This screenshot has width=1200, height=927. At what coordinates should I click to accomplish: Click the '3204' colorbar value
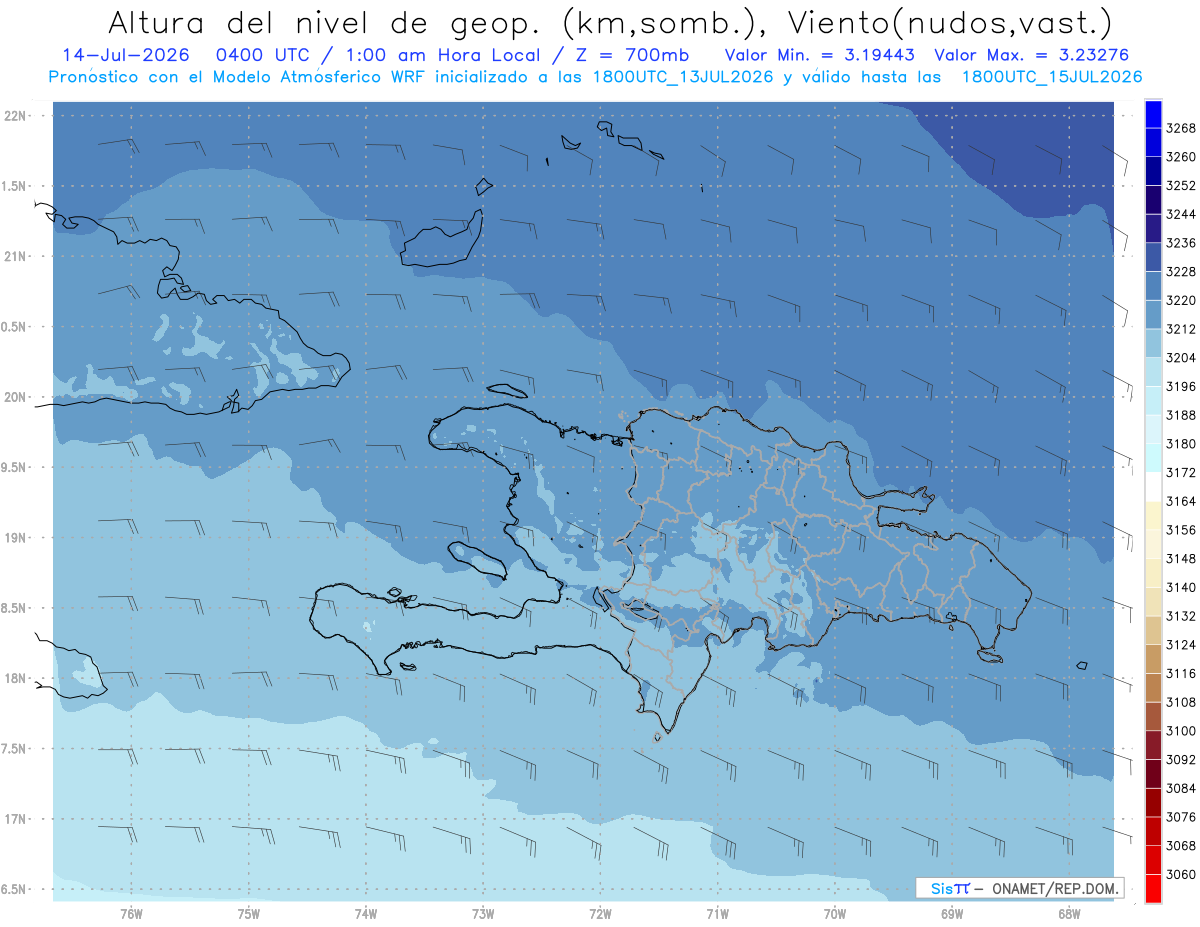pyautogui.click(x=1180, y=358)
